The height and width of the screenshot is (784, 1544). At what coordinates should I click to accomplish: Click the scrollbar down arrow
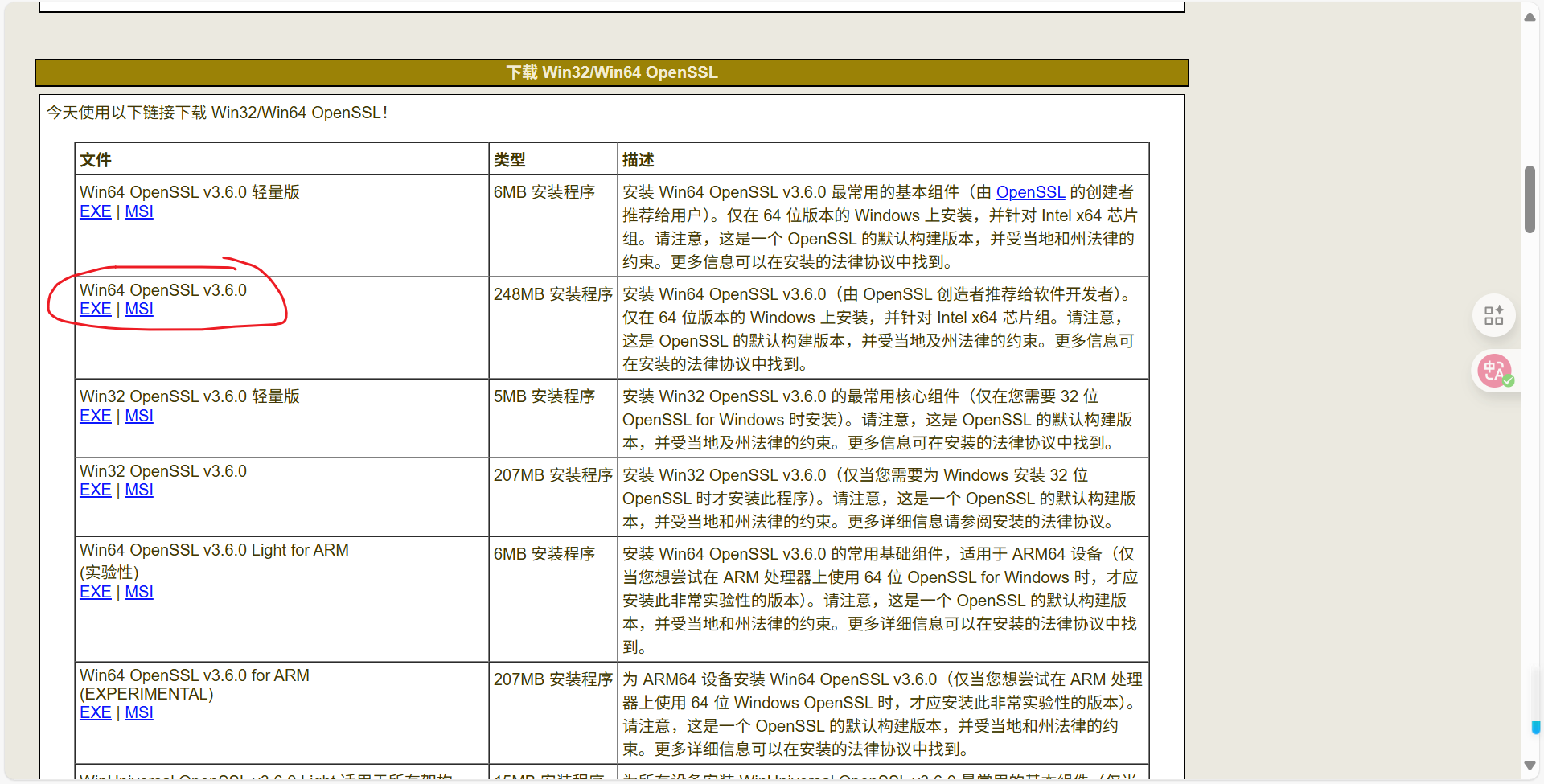(x=1530, y=766)
